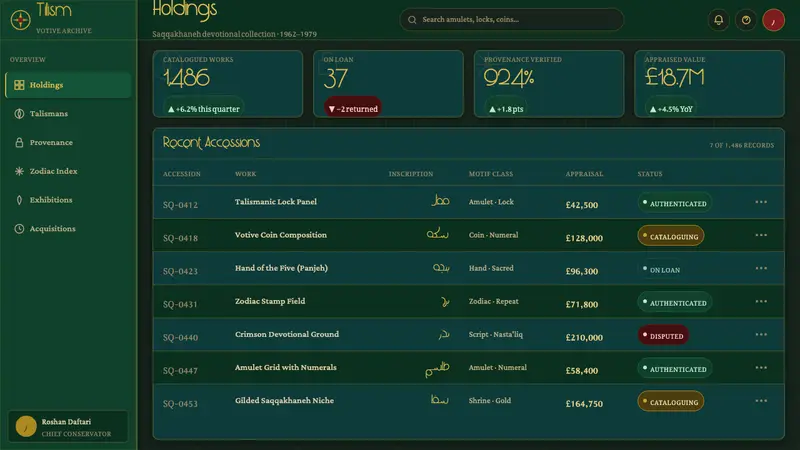
Task: Click 'Shrine · Gold' motif class
Action: coord(490,401)
